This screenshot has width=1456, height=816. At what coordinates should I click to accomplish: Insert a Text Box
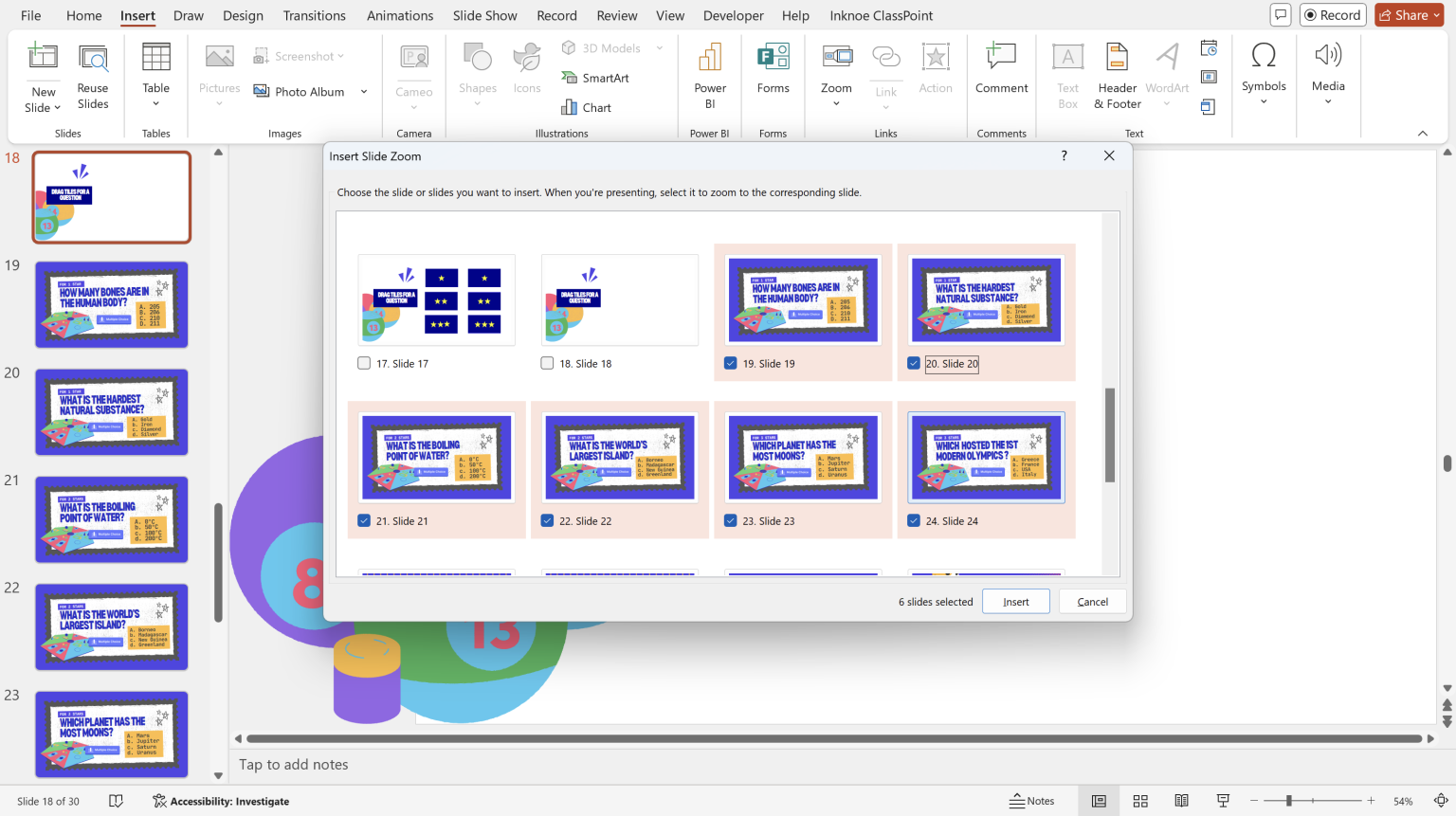pyautogui.click(x=1067, y=76)
